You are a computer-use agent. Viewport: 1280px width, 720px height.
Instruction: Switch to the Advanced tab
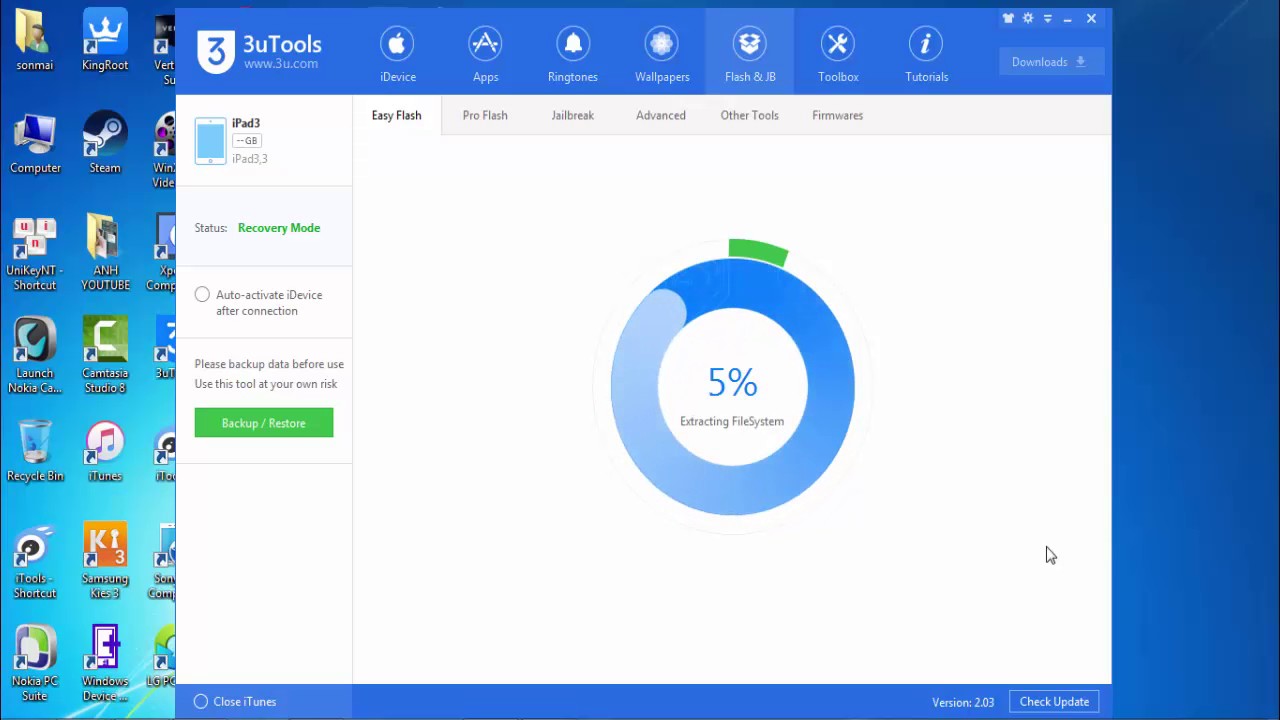(x=661, y=115)
